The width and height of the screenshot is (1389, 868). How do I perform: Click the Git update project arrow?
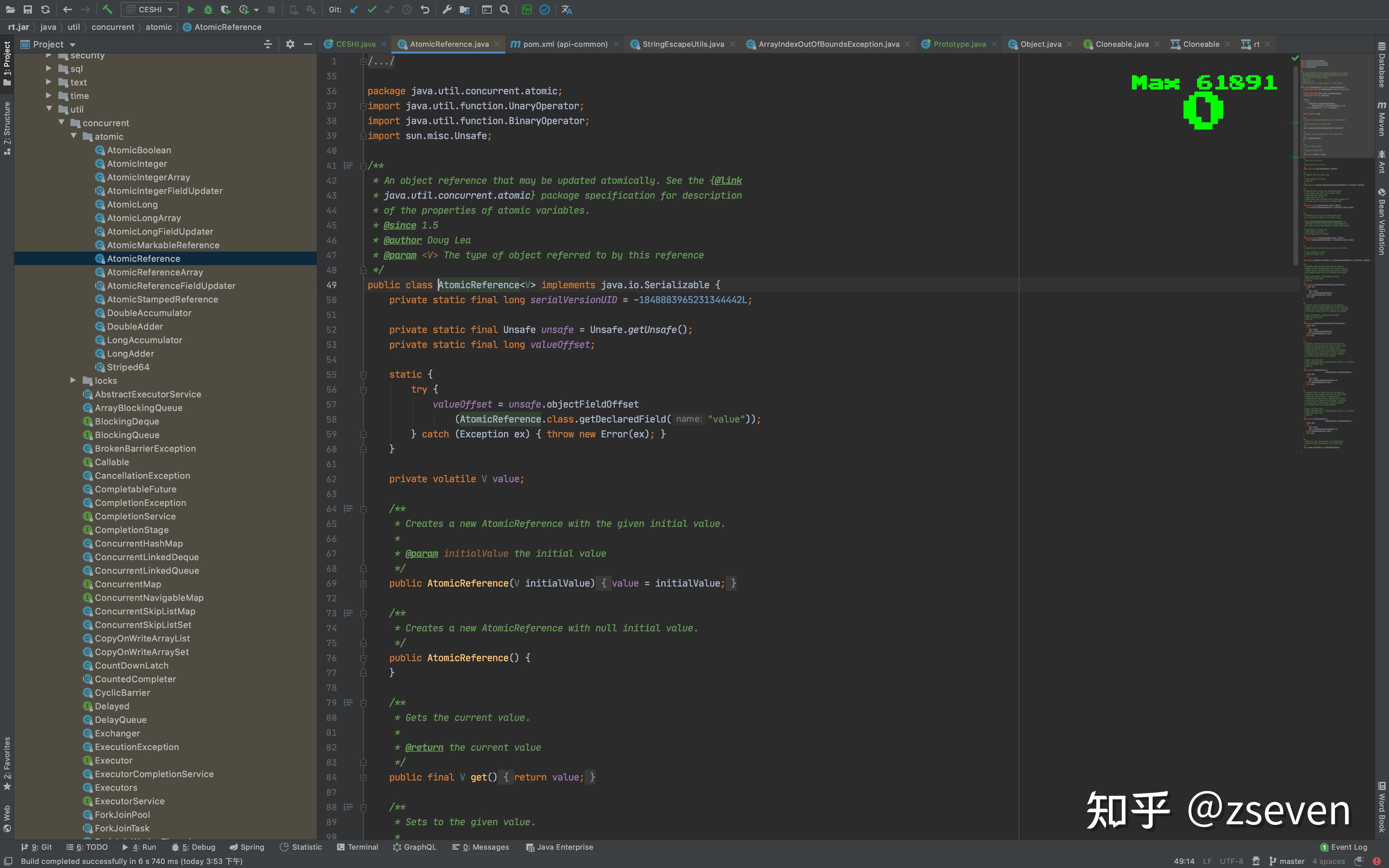pos(354,9)
